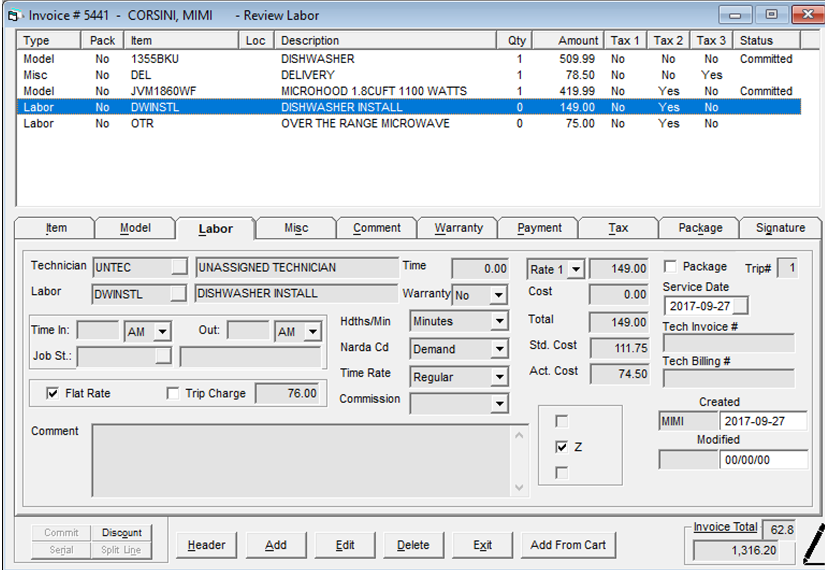Open the Rate 1 dropdown
The height and width of the screenshot is (570, 825).
click(x=576, y=269)
